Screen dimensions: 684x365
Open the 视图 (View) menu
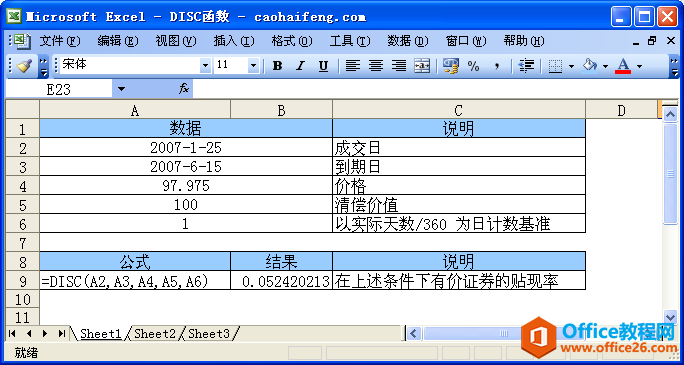click(176, 41)
